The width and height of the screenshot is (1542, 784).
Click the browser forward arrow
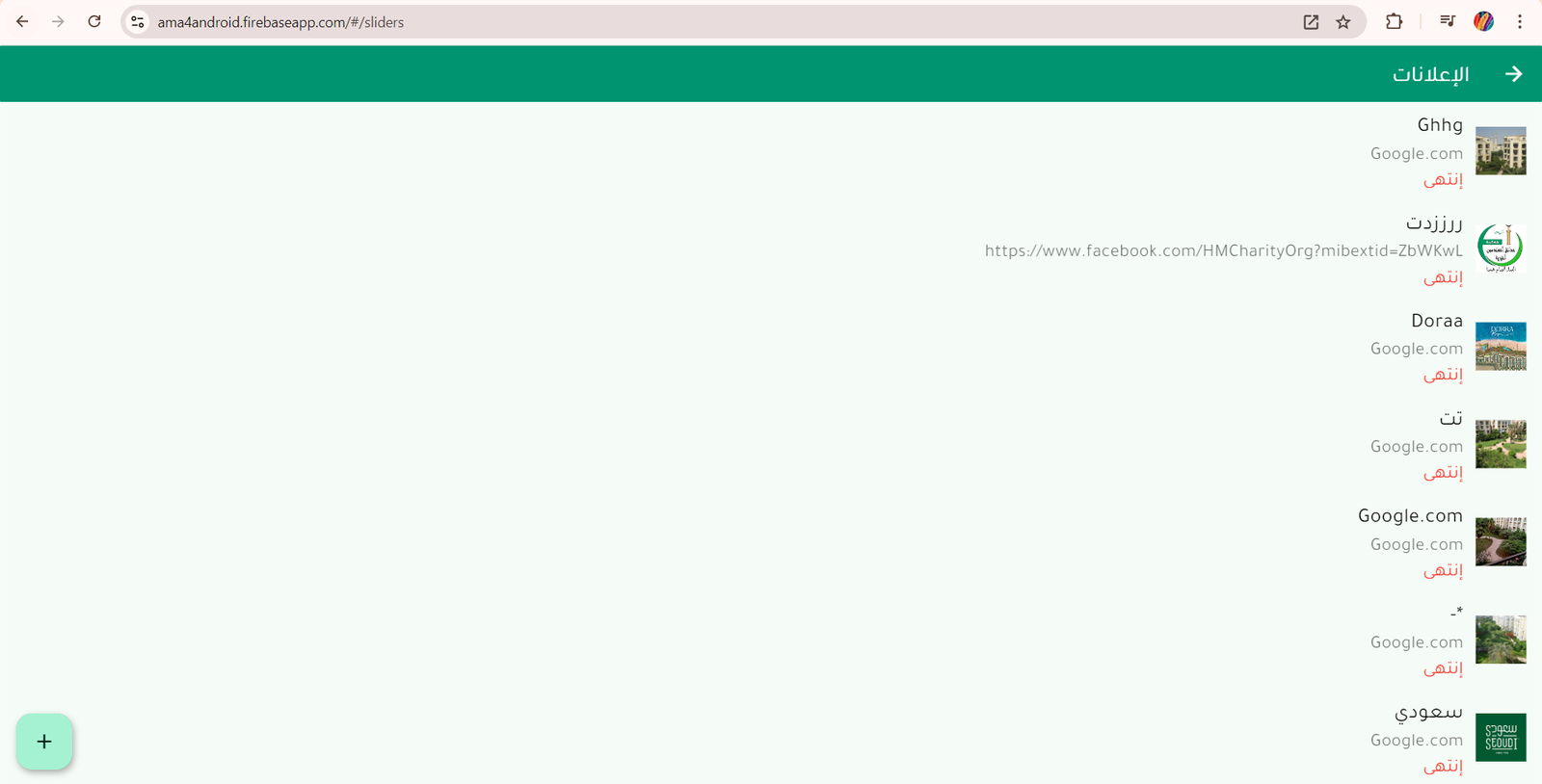click(58, 21)
